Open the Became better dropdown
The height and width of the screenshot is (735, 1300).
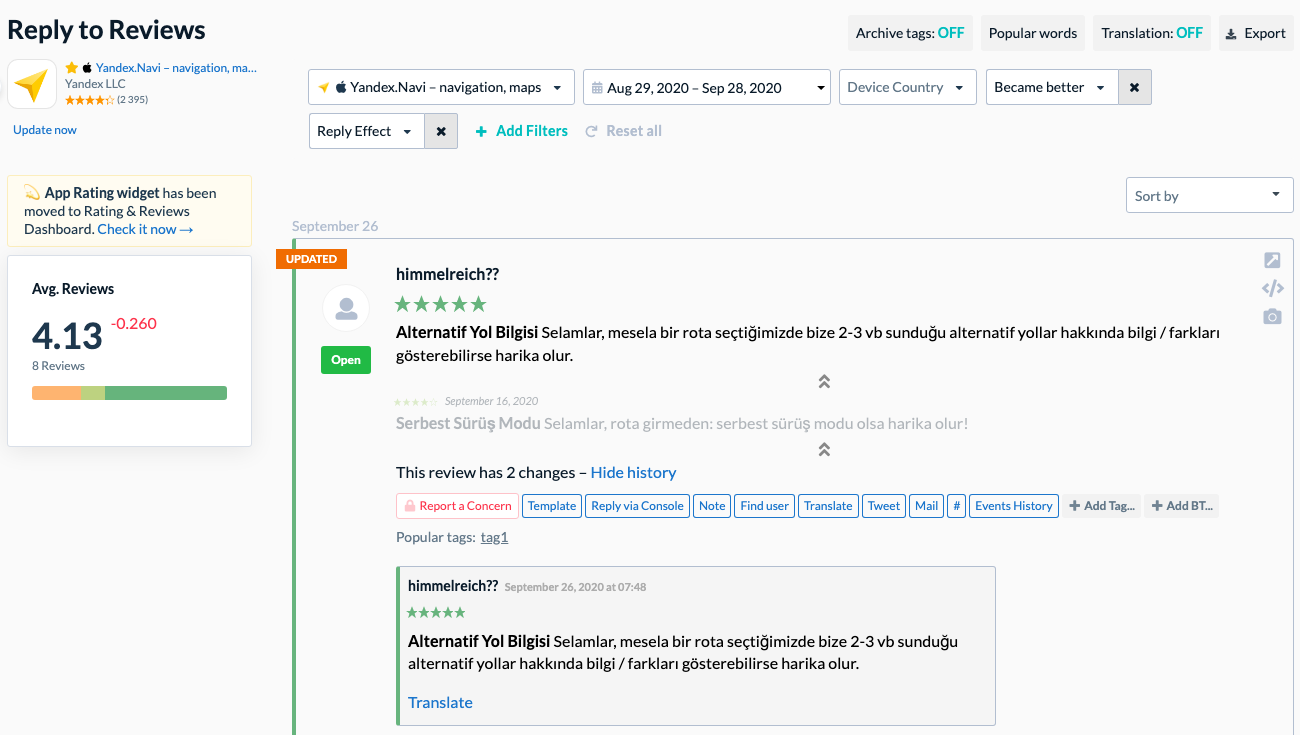click(x=1052, y=87)
